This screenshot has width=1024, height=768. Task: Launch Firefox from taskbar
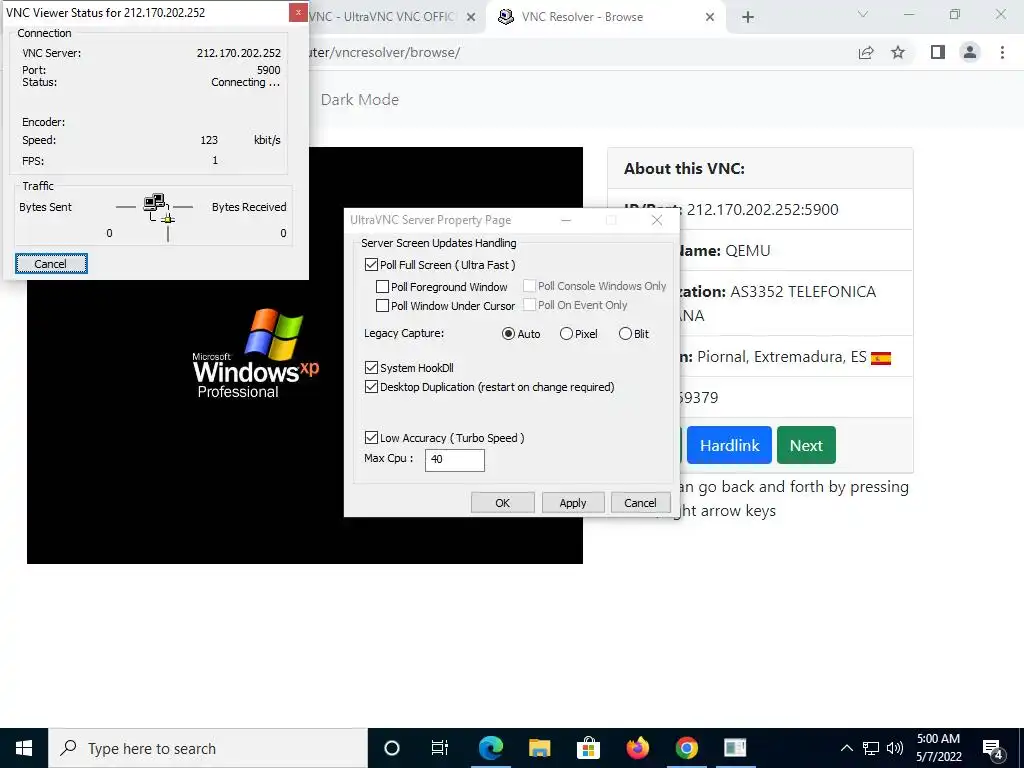[637, 748]
